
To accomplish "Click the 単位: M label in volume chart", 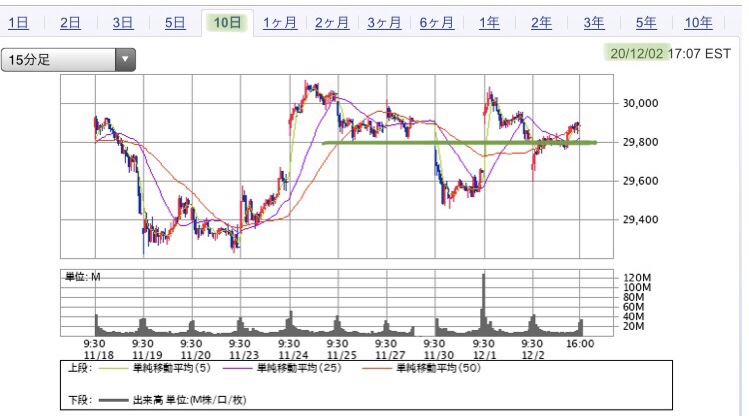I will [83, 277].
